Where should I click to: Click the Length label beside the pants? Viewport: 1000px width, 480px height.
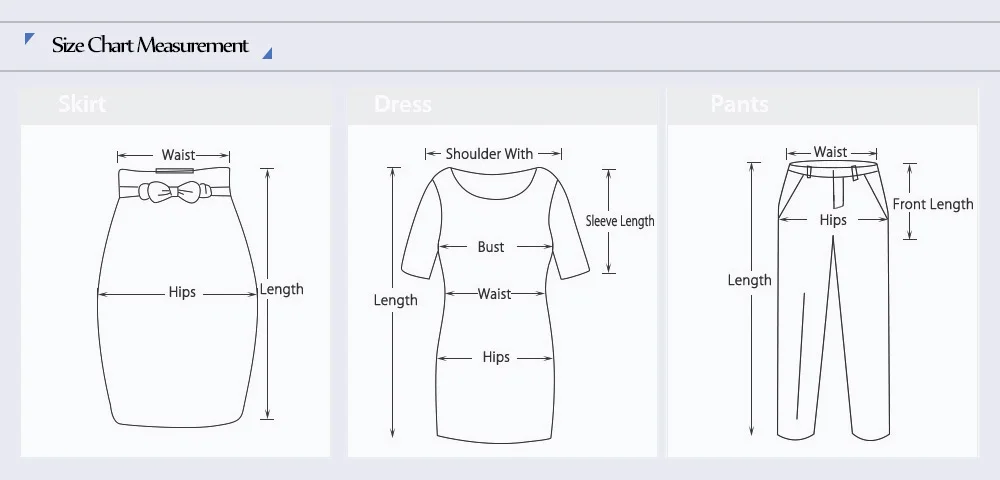[749, 280]
